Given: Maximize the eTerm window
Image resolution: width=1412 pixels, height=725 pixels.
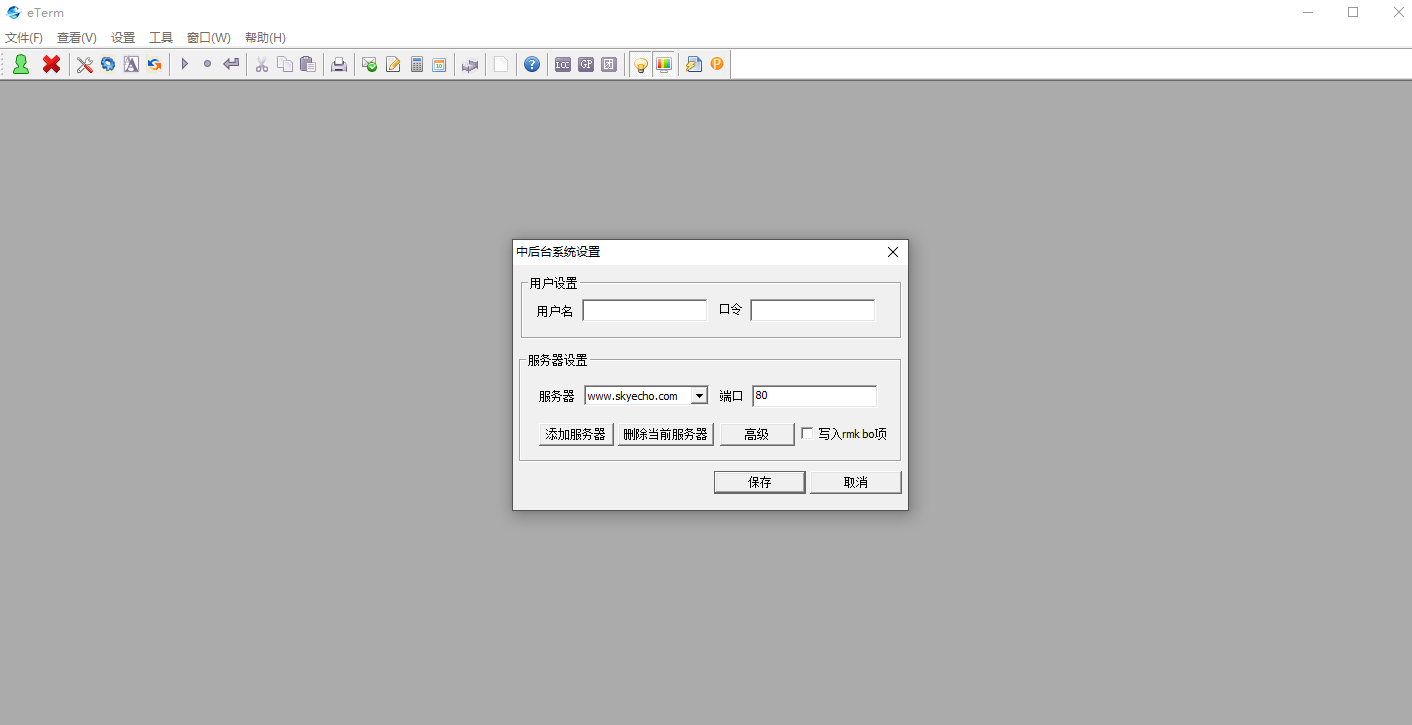Looking at the screenshot, I should [1353, 13].
